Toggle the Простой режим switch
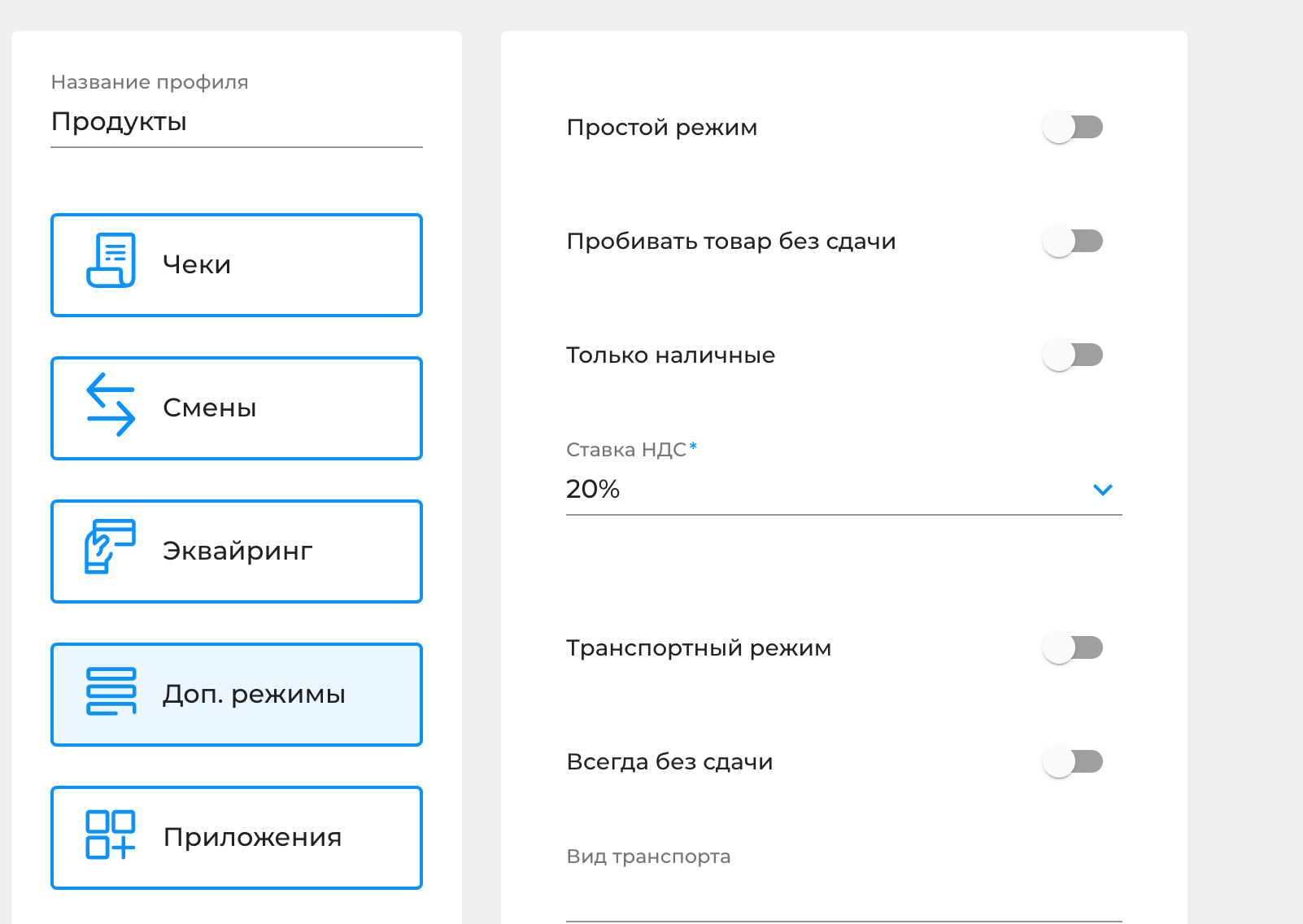 click(1073, 128)
